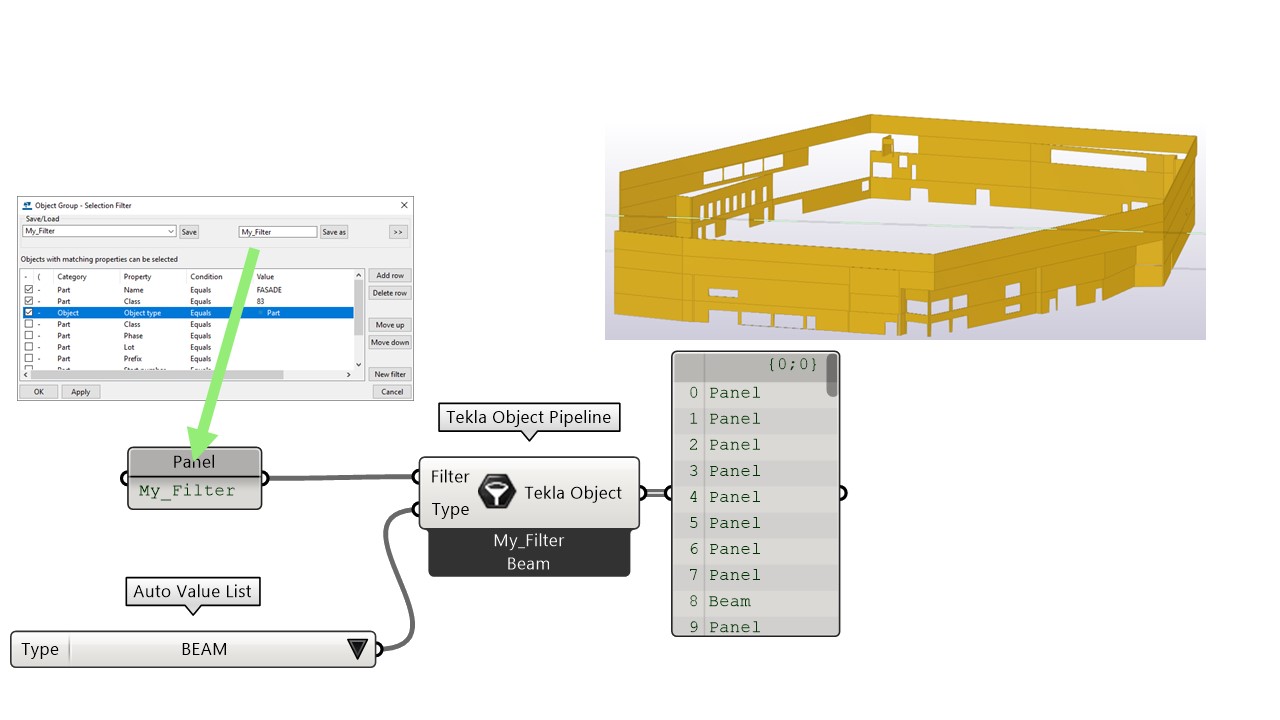
Task: Click the Tekla Object output label
Action: [x=573, y=493]
